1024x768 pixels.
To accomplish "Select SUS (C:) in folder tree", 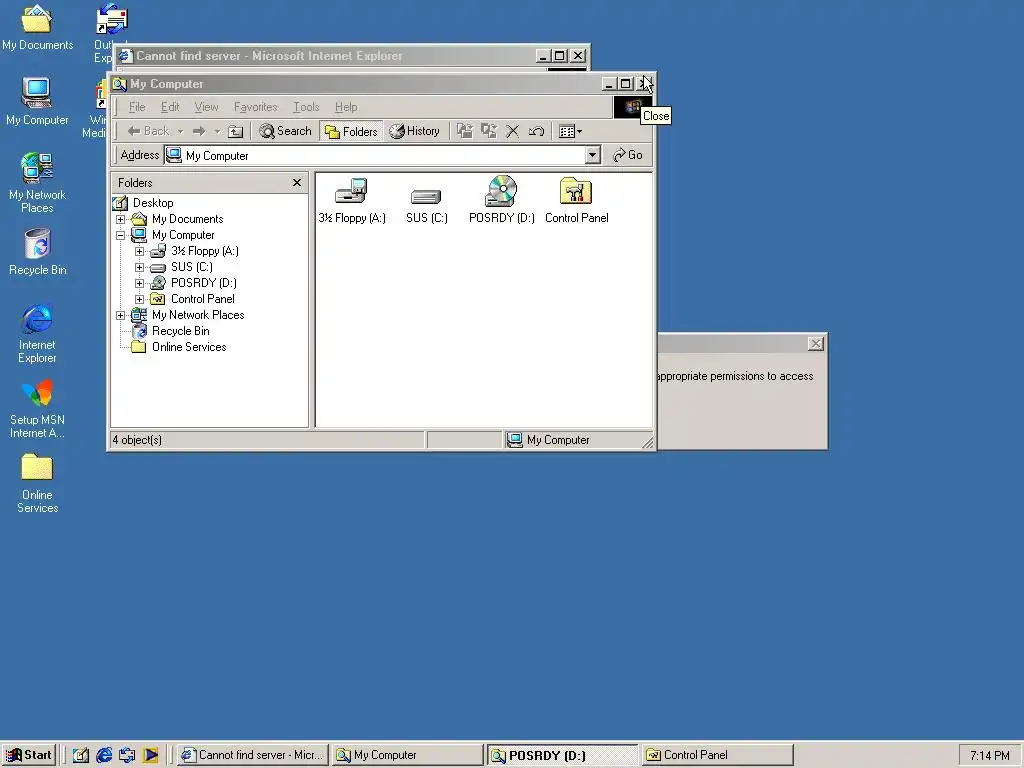I will pyautogui.click(x=191, y=267).
